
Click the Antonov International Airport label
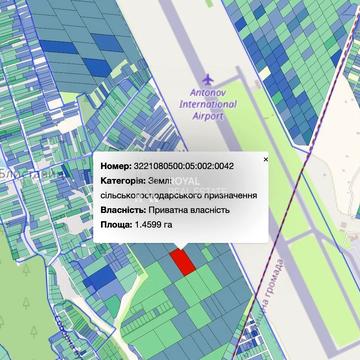click(x=208, y=104)
